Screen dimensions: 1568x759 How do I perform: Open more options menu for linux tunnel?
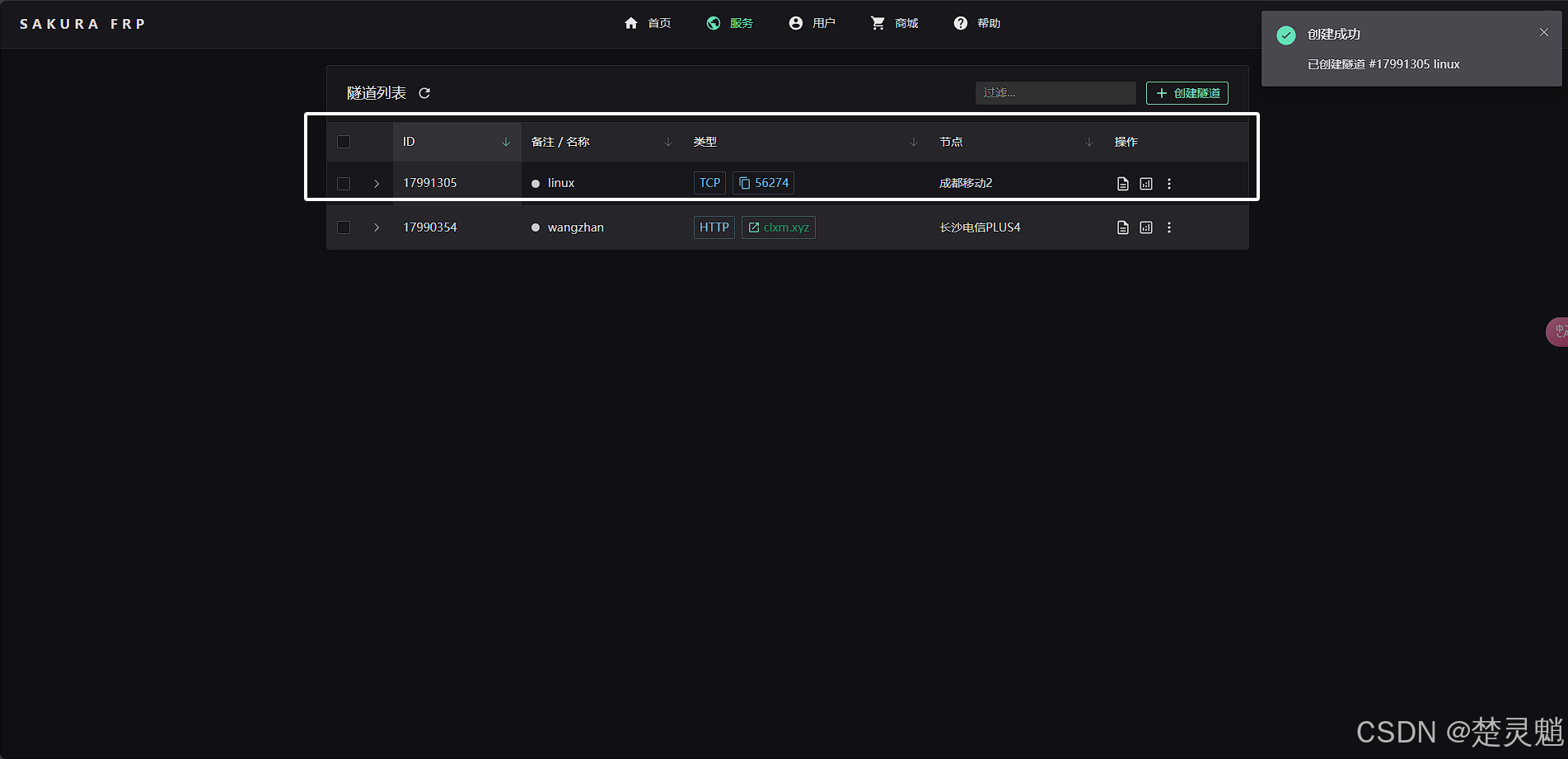(1169, 184)
